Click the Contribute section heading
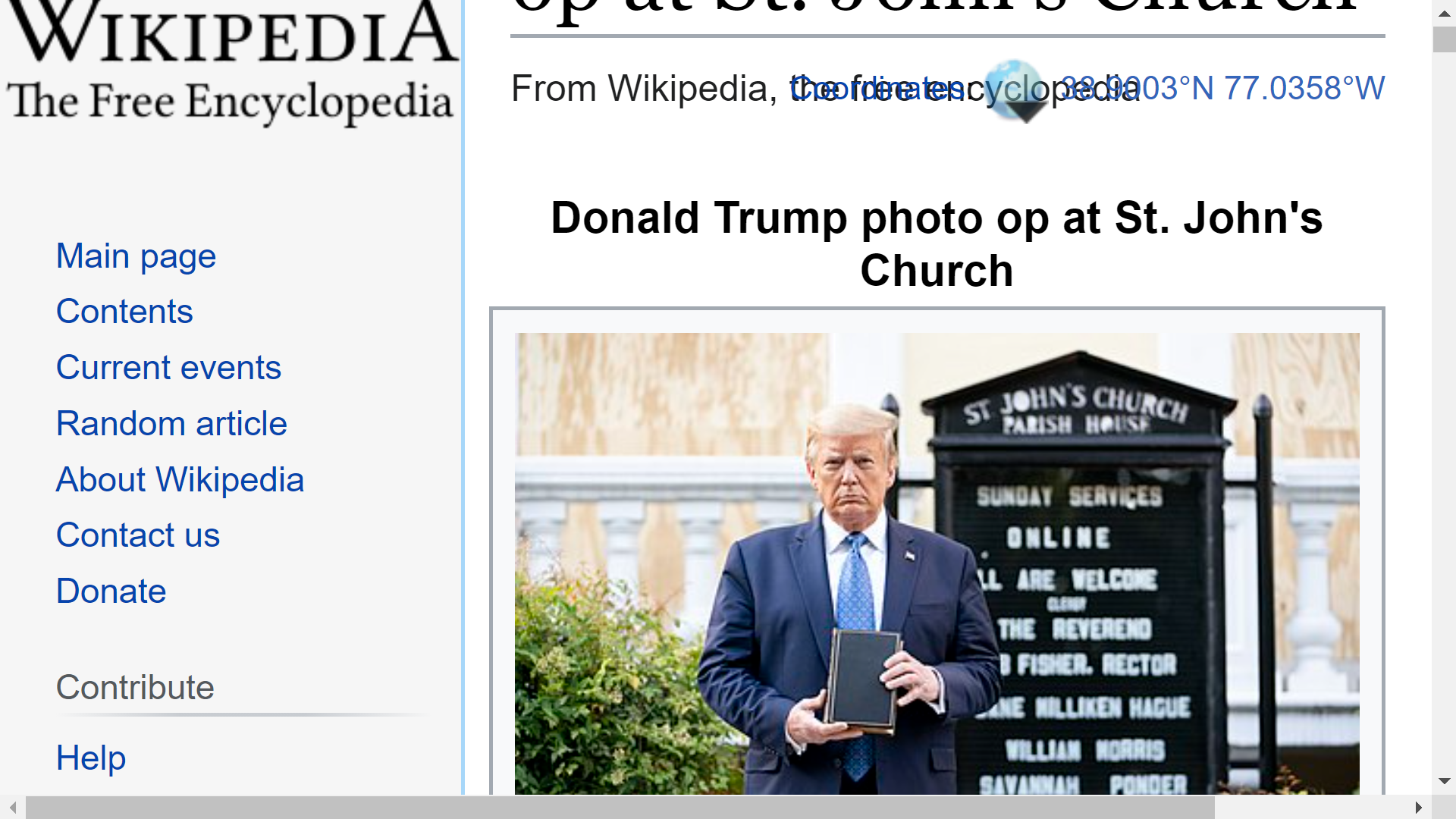 pyautogui.click(x=135, y=688)
